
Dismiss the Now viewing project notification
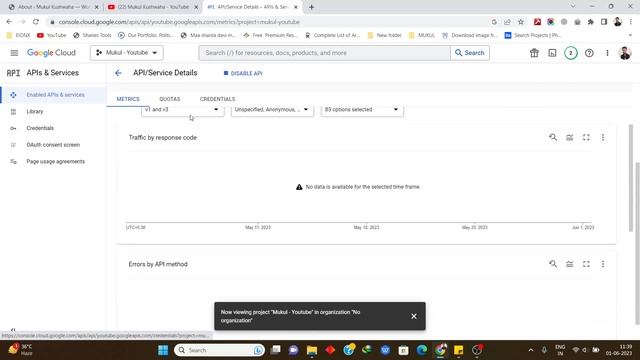(x=414, y=316)
